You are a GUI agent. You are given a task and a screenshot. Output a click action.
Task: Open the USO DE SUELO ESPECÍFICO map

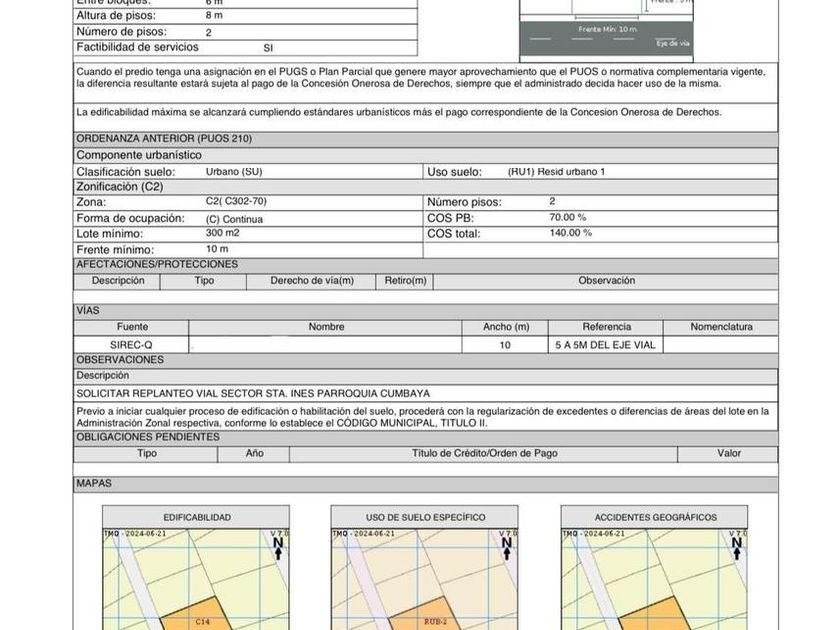pos(425,568)
